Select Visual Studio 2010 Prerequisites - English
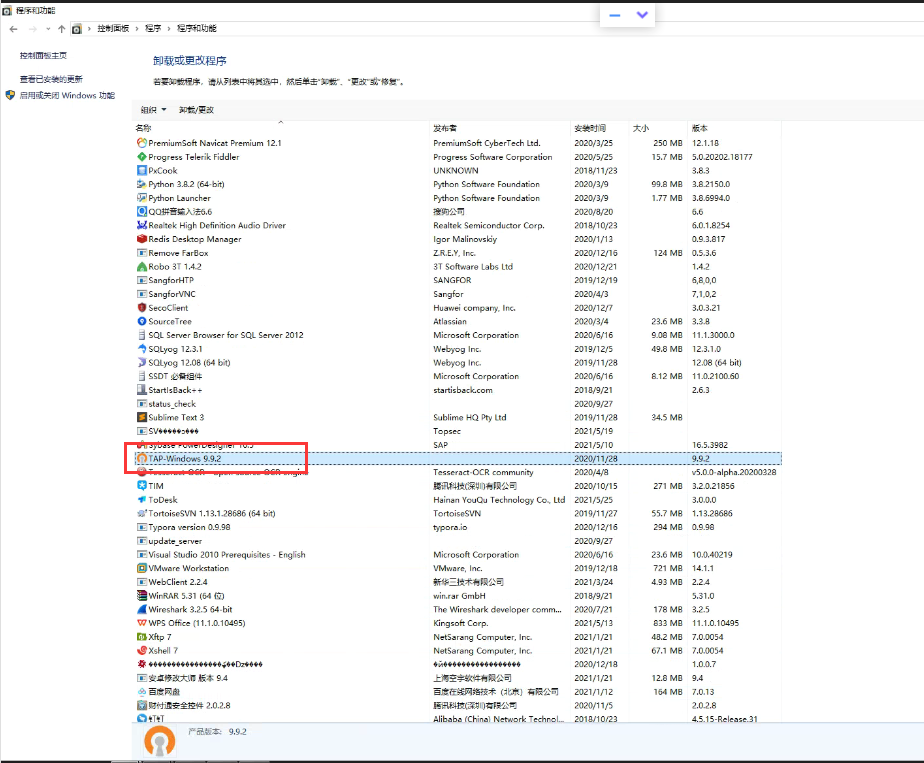924x763 pixels. tap(458, 555)
